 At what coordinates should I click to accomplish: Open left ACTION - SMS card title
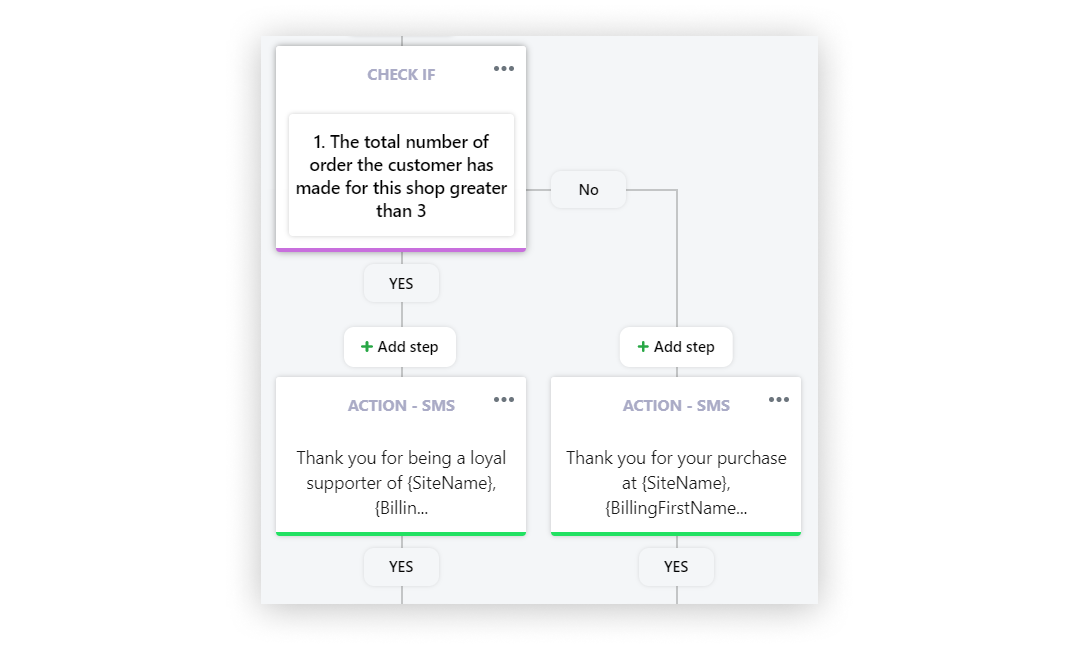(x=401, y=406)
